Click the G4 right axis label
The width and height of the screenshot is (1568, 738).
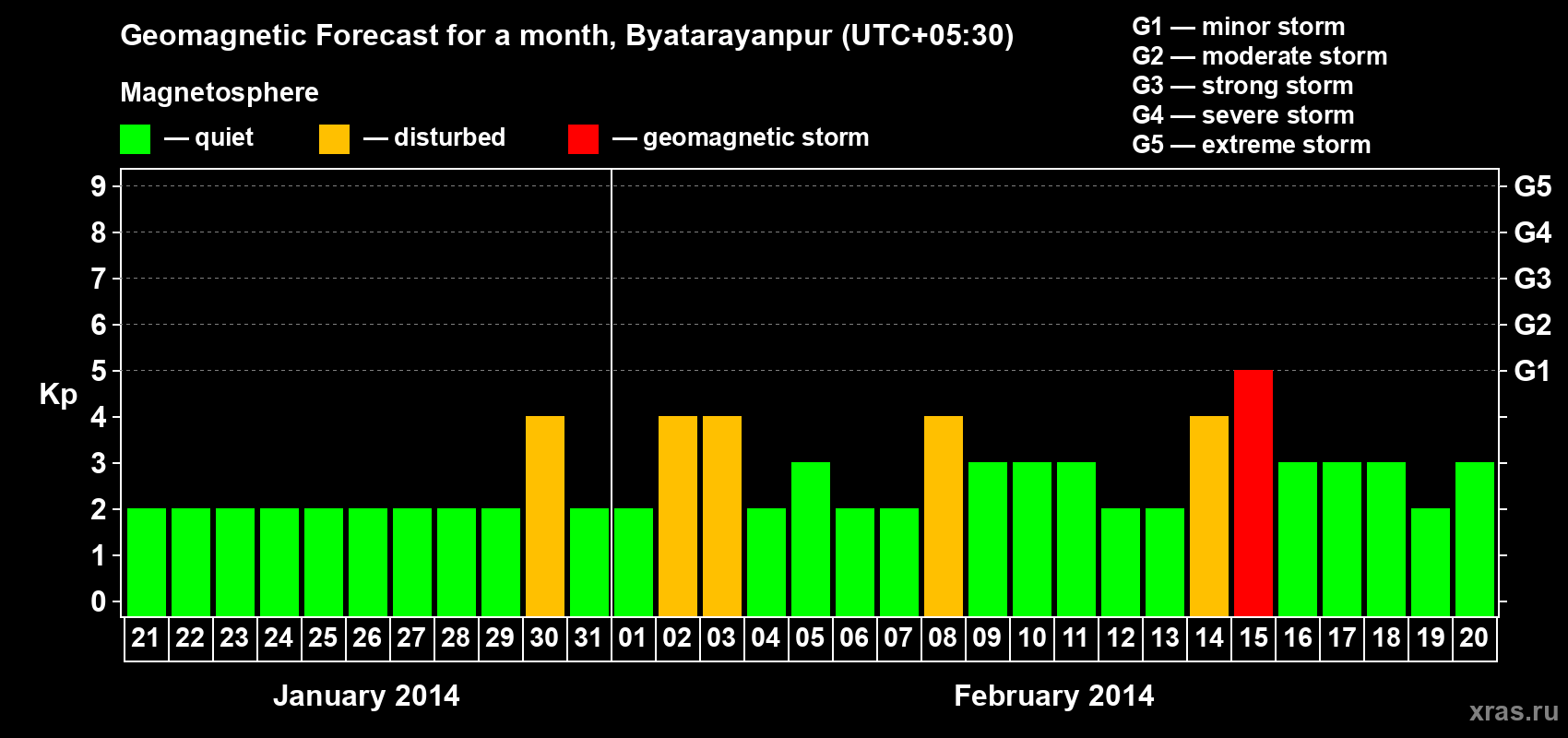[x=1532, y=232]
